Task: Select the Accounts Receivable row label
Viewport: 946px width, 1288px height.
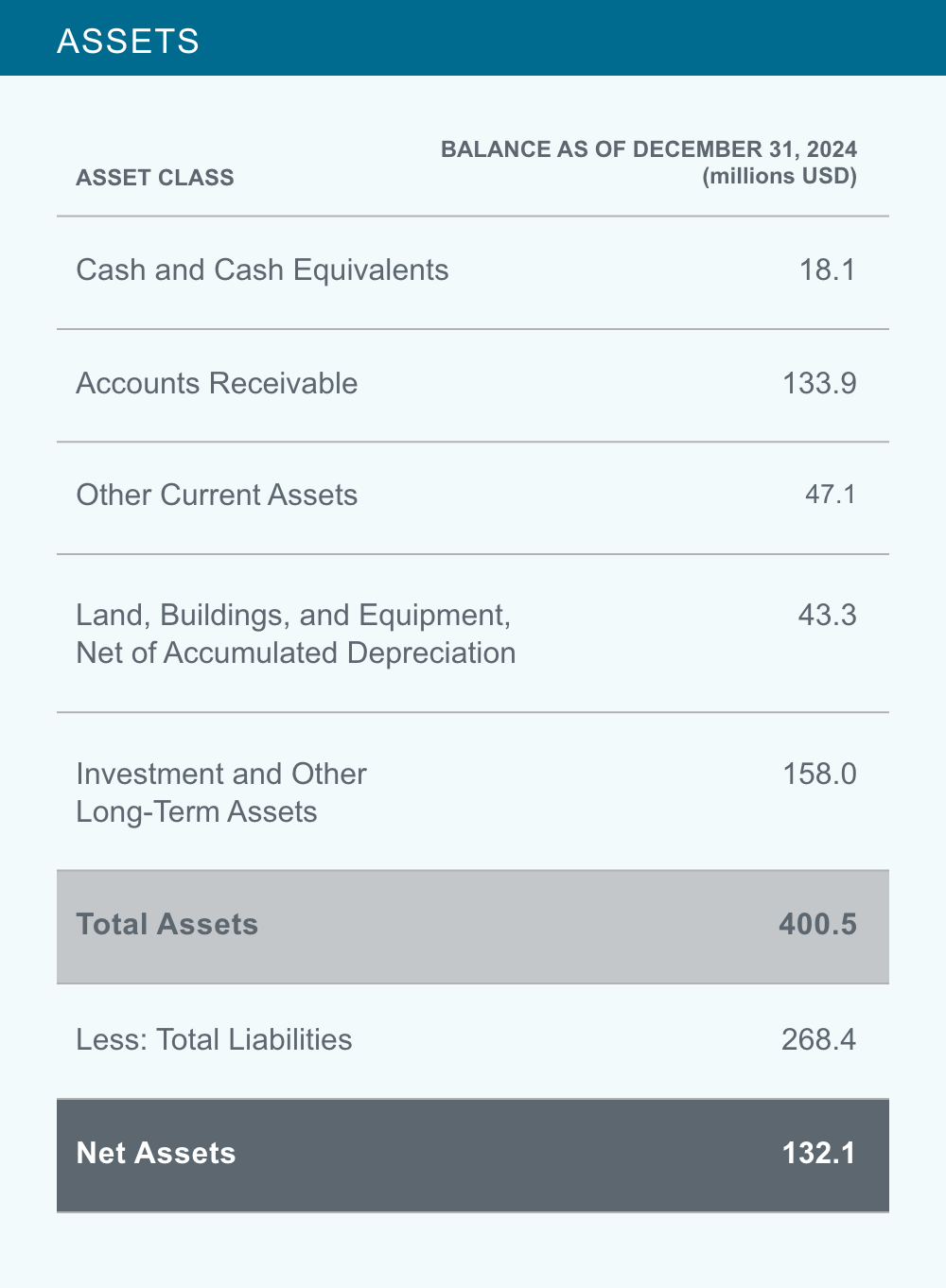Action: (x=217, y=383)
